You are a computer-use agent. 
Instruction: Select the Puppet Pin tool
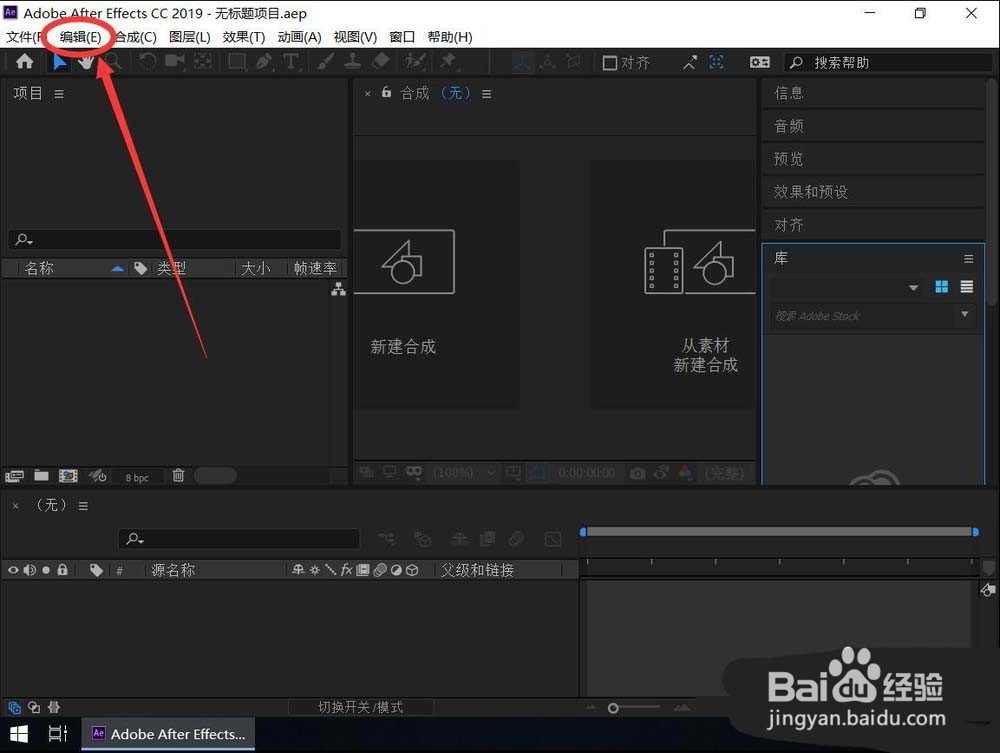448,62
